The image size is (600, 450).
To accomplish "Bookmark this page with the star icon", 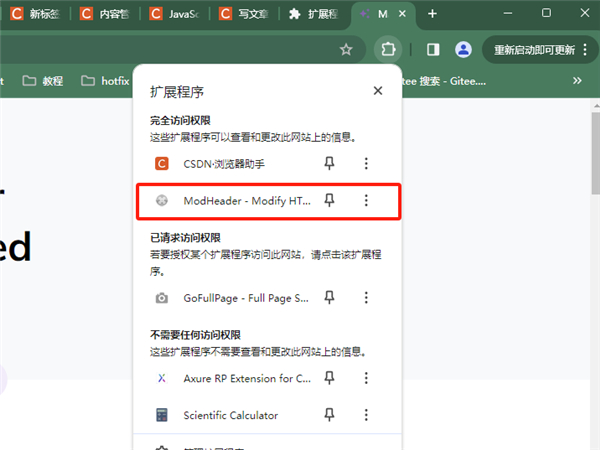I will [346, 49].
